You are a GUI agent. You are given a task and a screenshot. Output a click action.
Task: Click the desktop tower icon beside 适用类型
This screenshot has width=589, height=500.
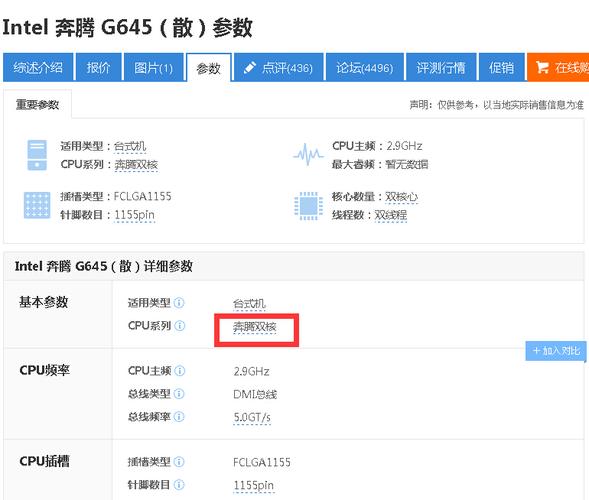[37, 155]
